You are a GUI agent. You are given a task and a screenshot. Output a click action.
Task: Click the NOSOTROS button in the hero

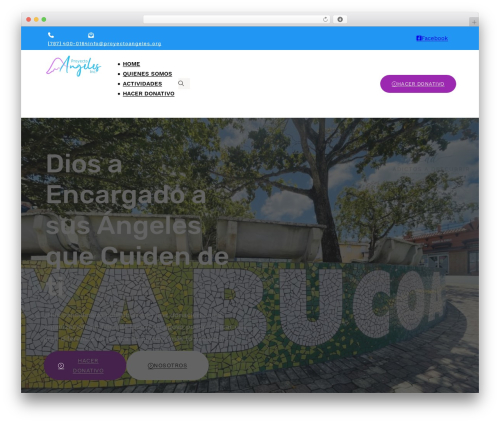point(168,366)
